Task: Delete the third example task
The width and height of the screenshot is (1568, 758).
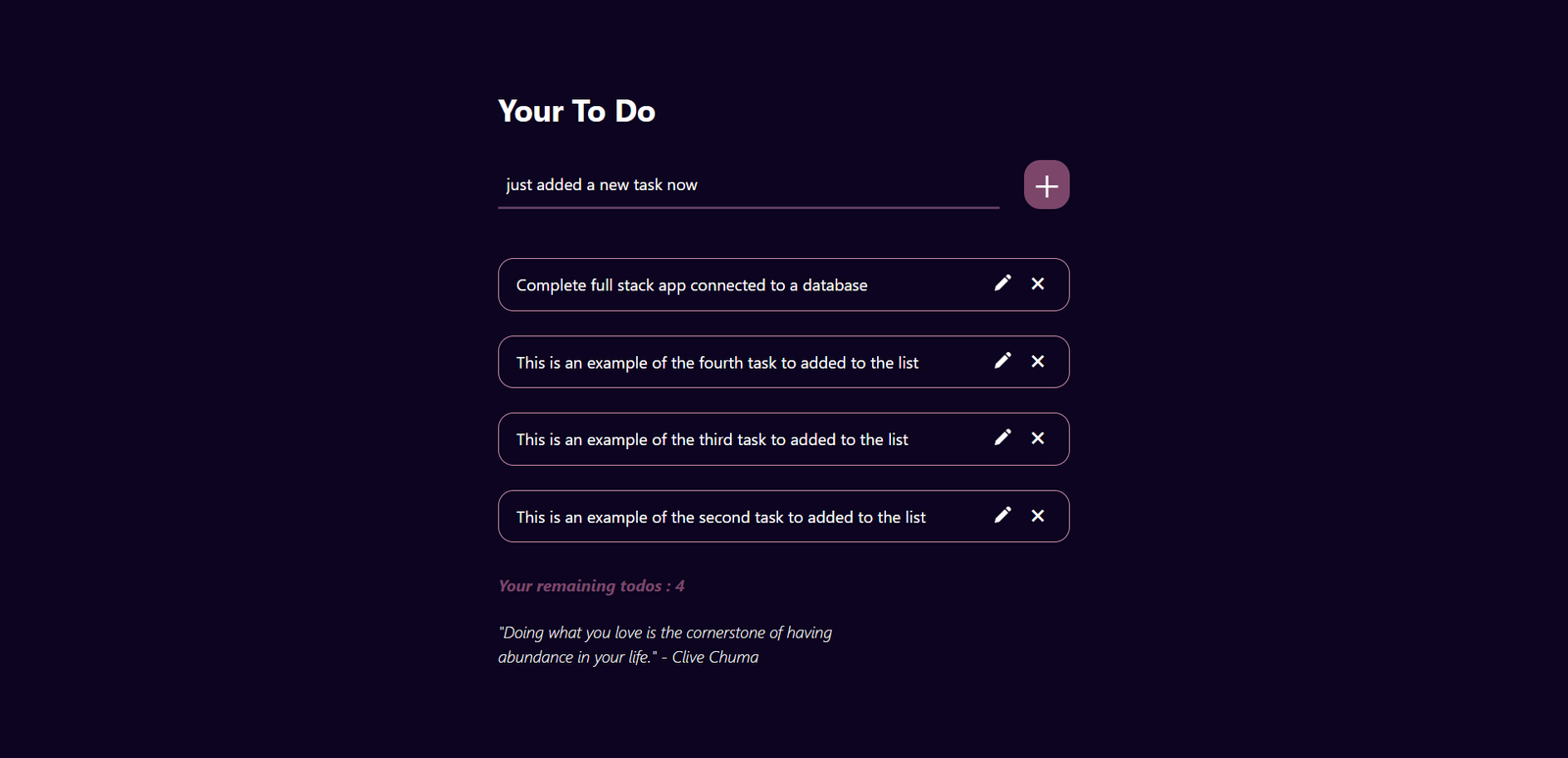Action: click(1038, 437)
